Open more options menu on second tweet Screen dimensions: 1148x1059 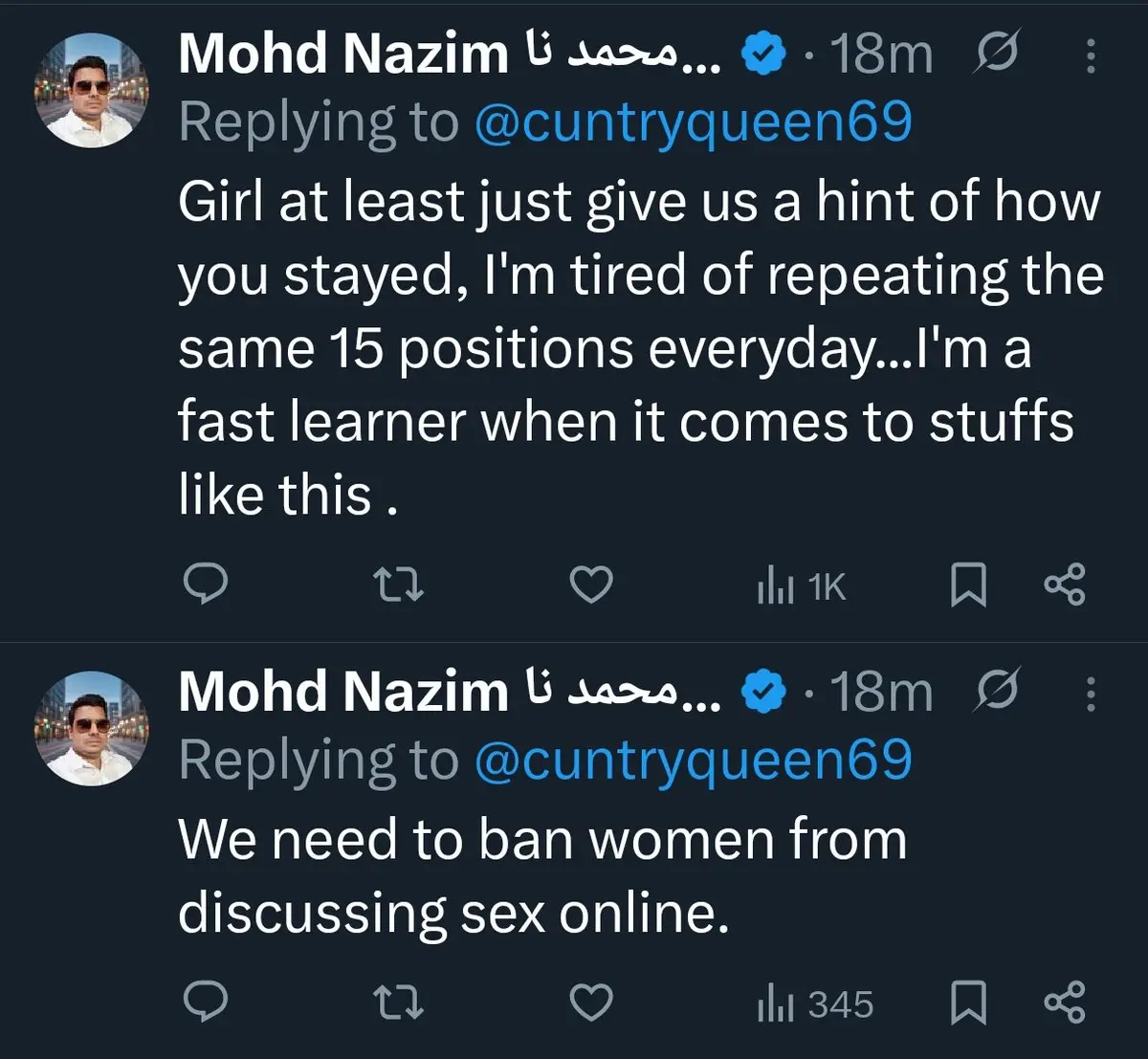(x=1090, y=695)
